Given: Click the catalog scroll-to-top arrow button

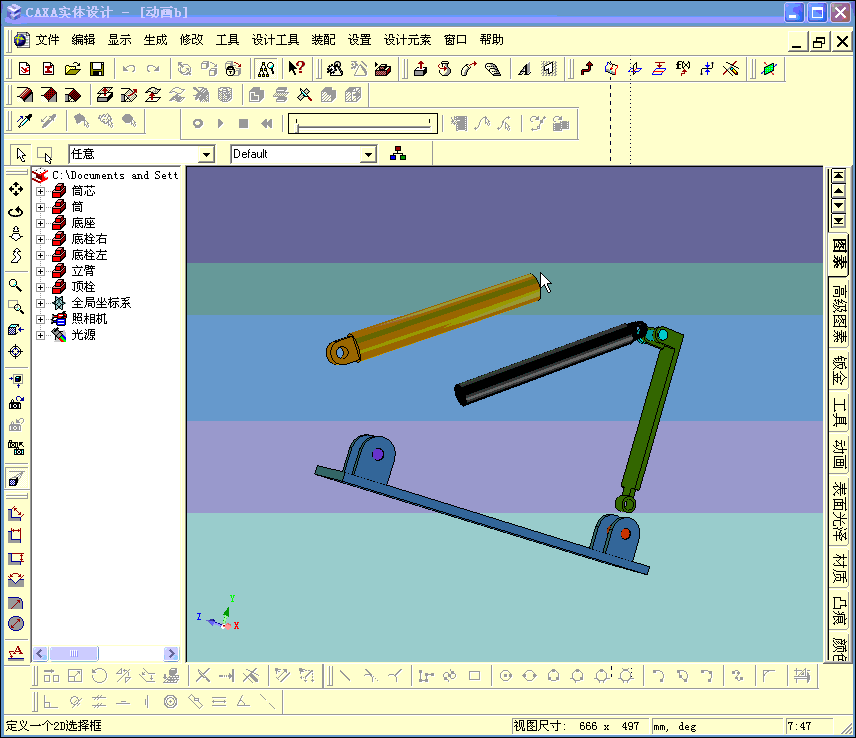Looking at the screenshot, I should pyautogui.click(x=838, y=176).
